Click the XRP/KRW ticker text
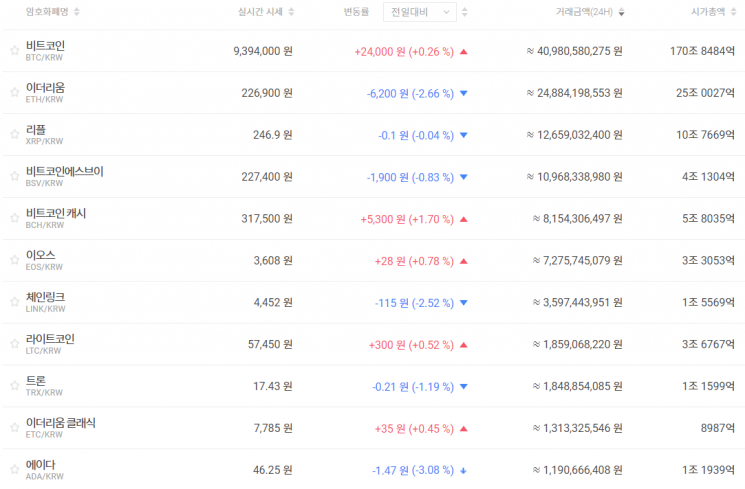 point(44,141)
